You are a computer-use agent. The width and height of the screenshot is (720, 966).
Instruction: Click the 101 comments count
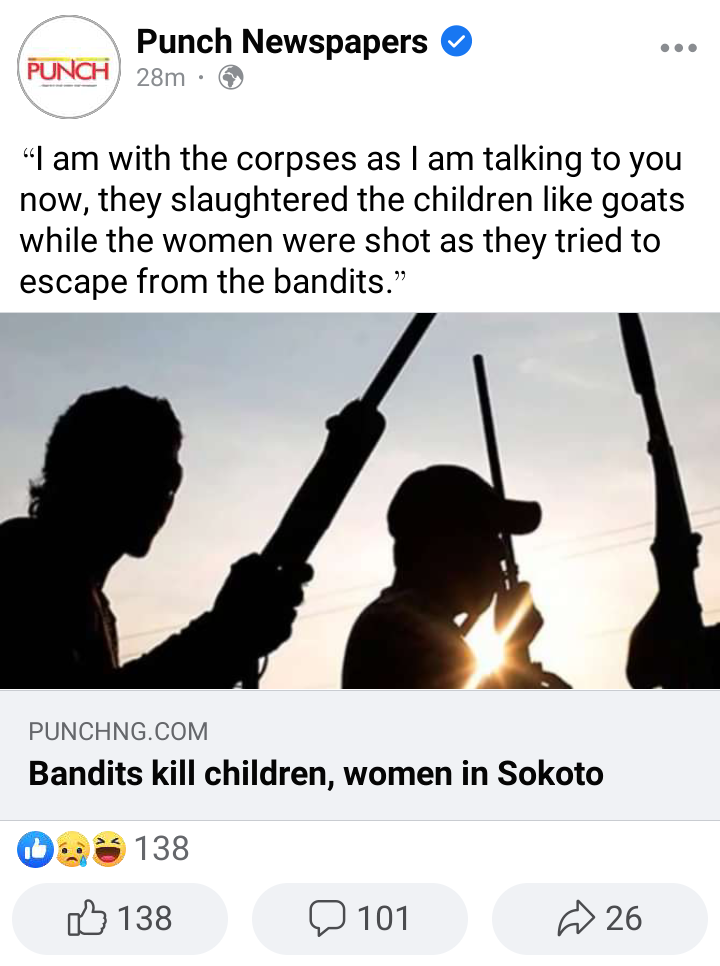(383, 919)
